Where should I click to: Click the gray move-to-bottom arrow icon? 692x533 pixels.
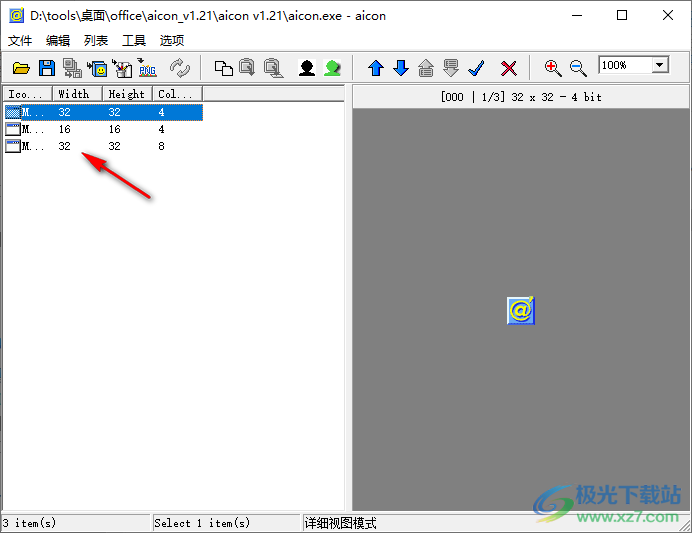click(451, 68)
